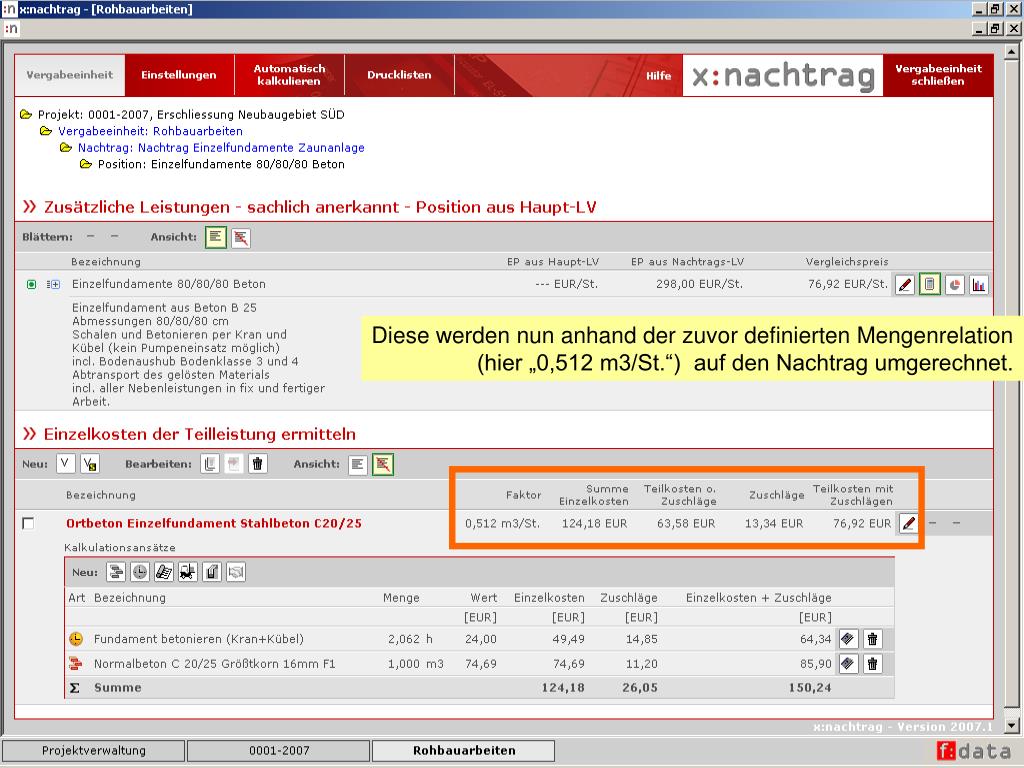The height and width of the screenshot is (768, 1024).
Task: Hide text view in Einzelkosten section
Action: point(383,464)
